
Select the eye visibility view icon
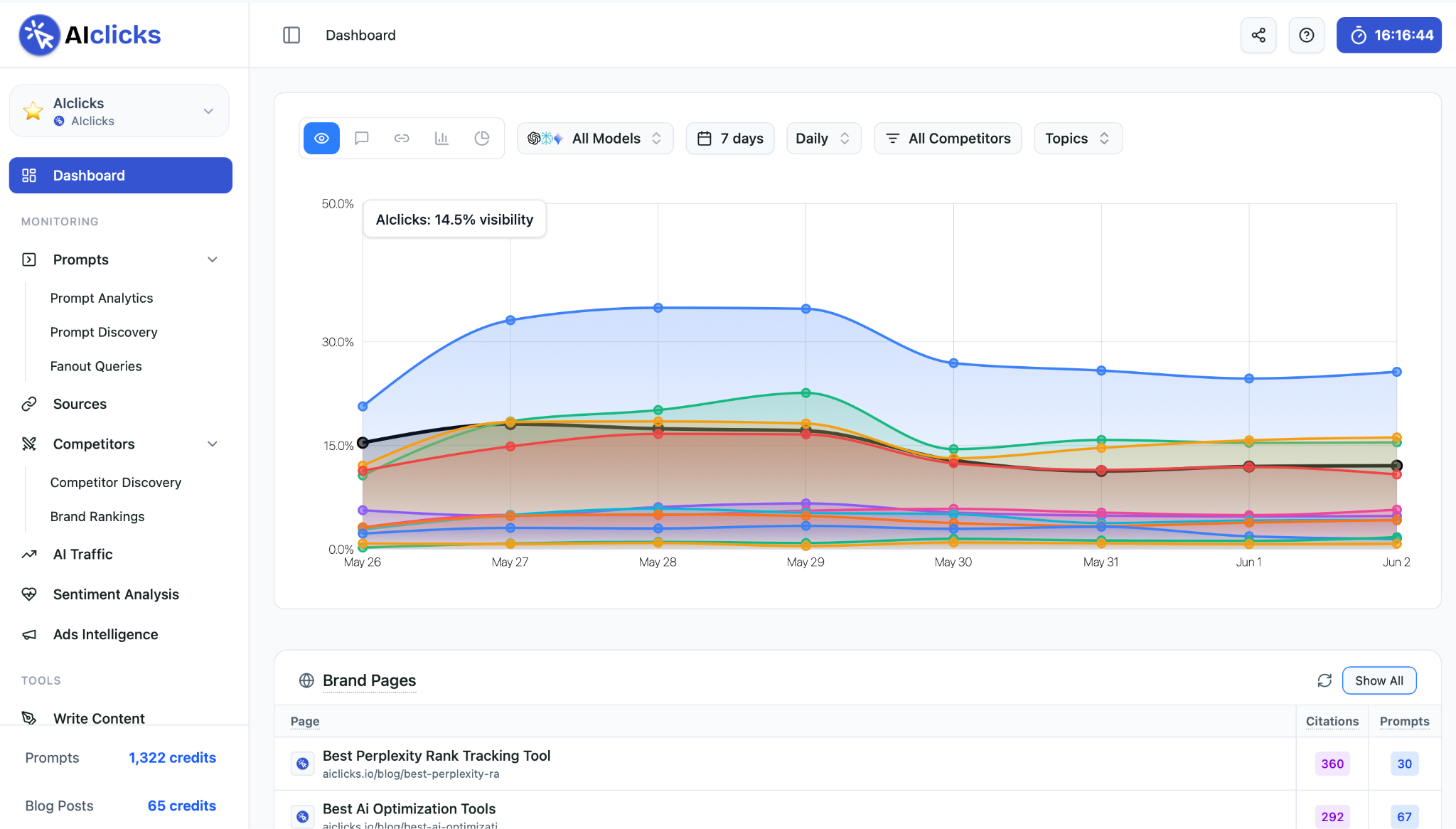(x=321, y=138)
